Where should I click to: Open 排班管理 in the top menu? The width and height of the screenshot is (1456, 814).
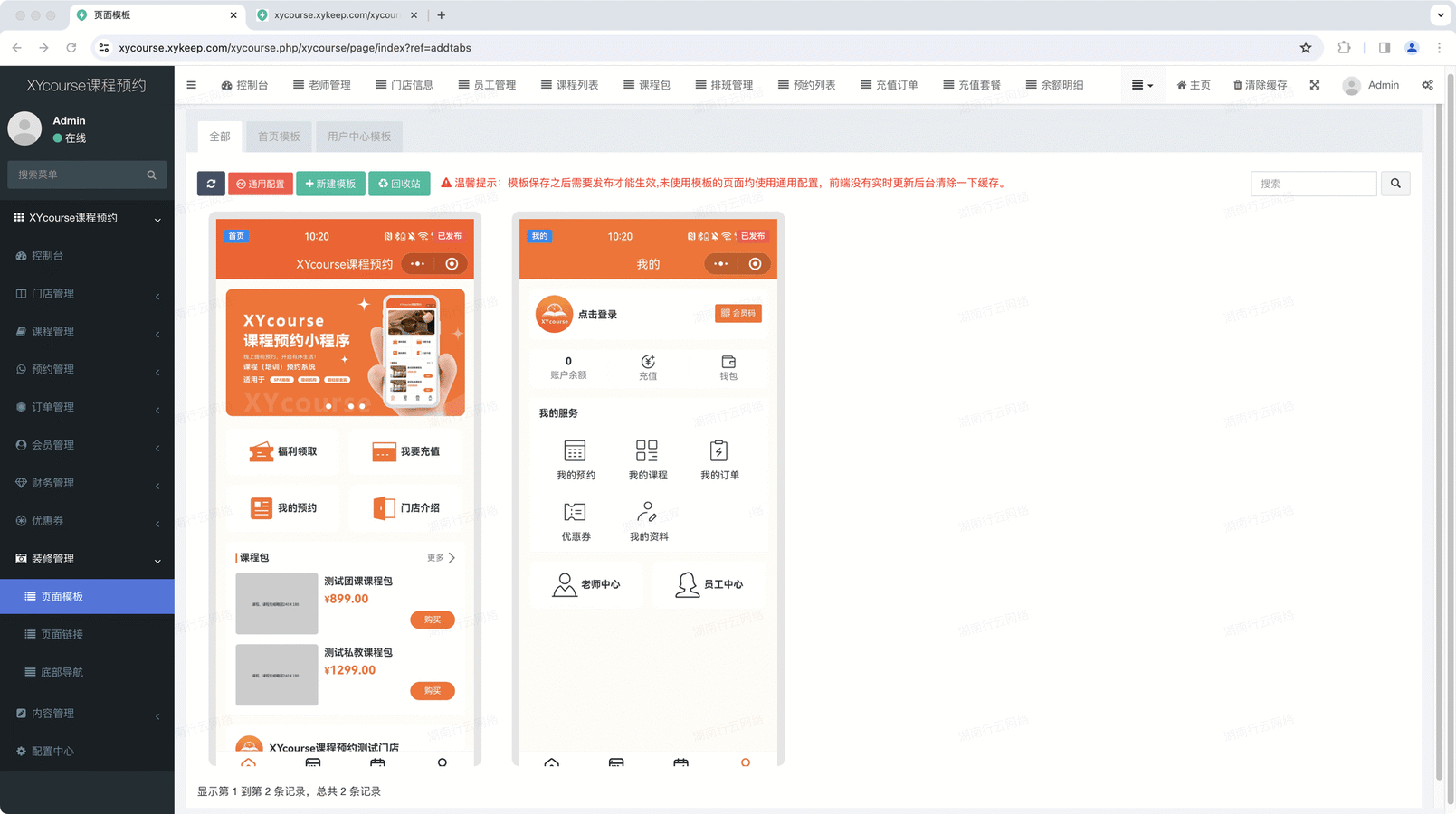724,85
